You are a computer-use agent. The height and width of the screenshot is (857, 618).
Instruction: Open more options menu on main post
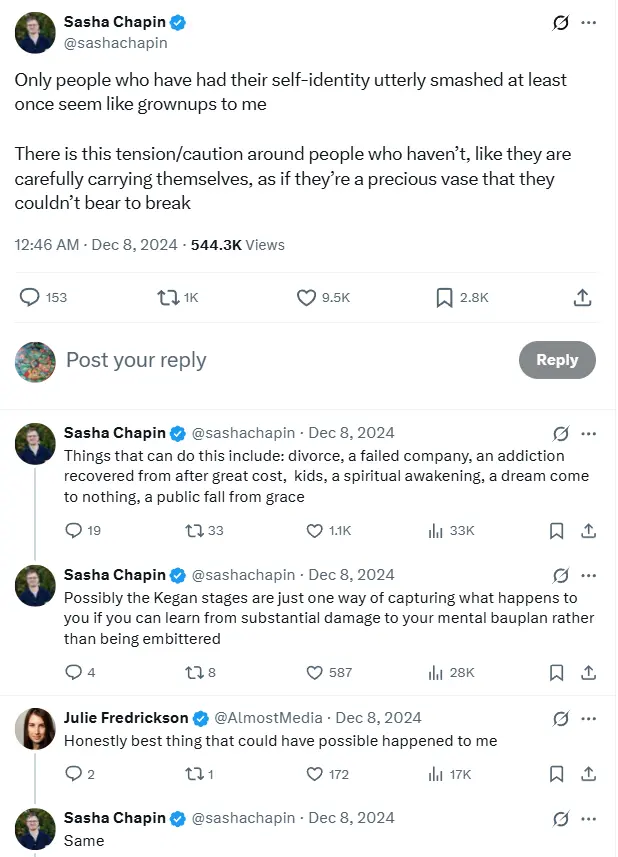(x=589, y=23)
